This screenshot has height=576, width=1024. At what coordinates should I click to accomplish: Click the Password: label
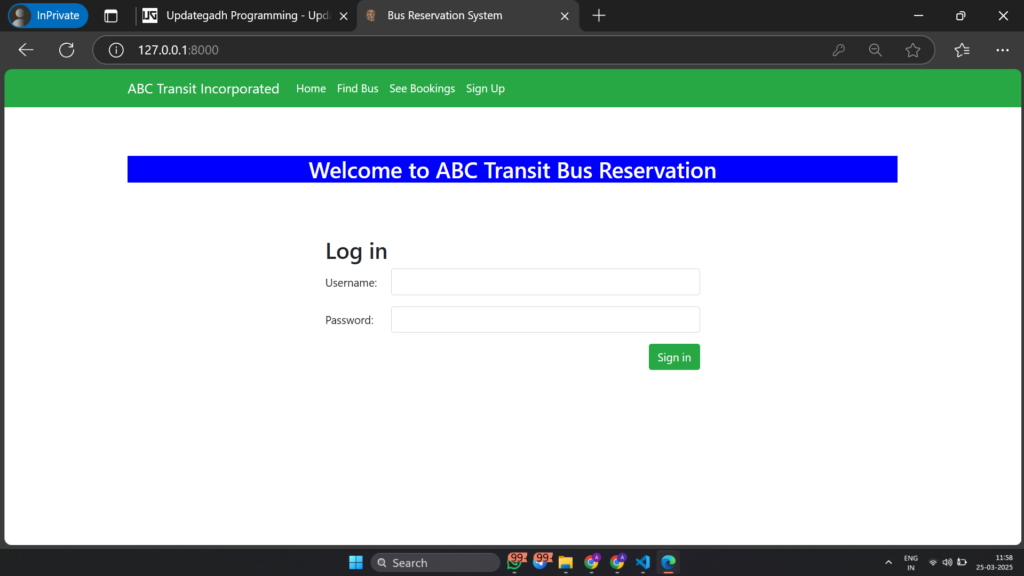(349, 320)
